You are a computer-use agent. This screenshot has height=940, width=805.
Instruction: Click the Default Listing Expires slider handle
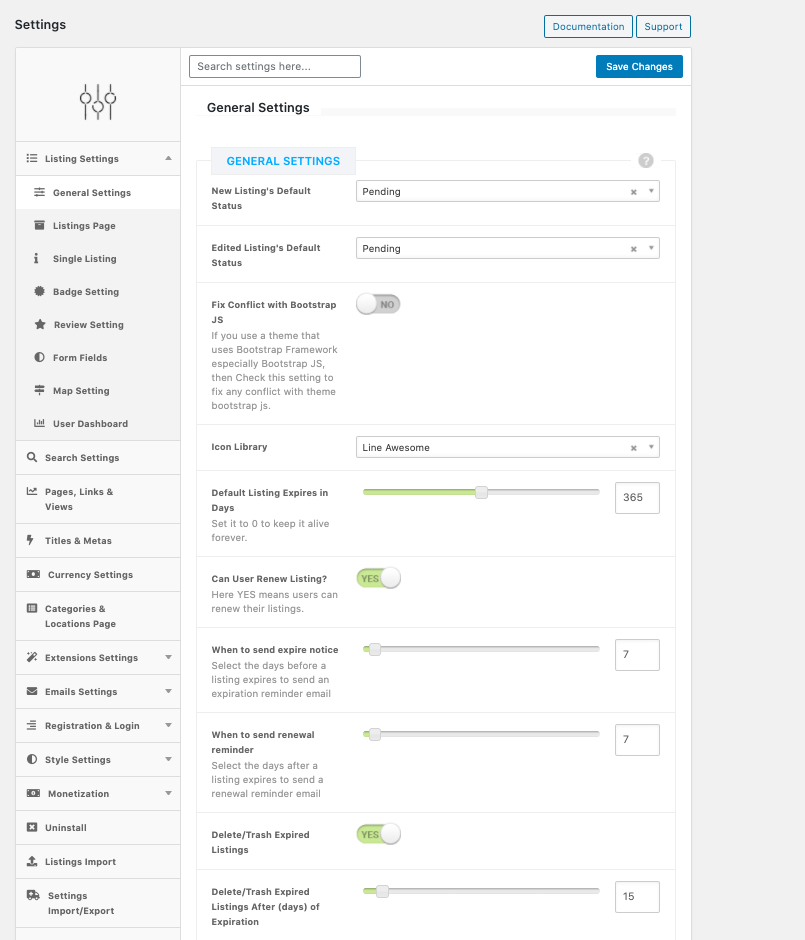tap(481, 492)
